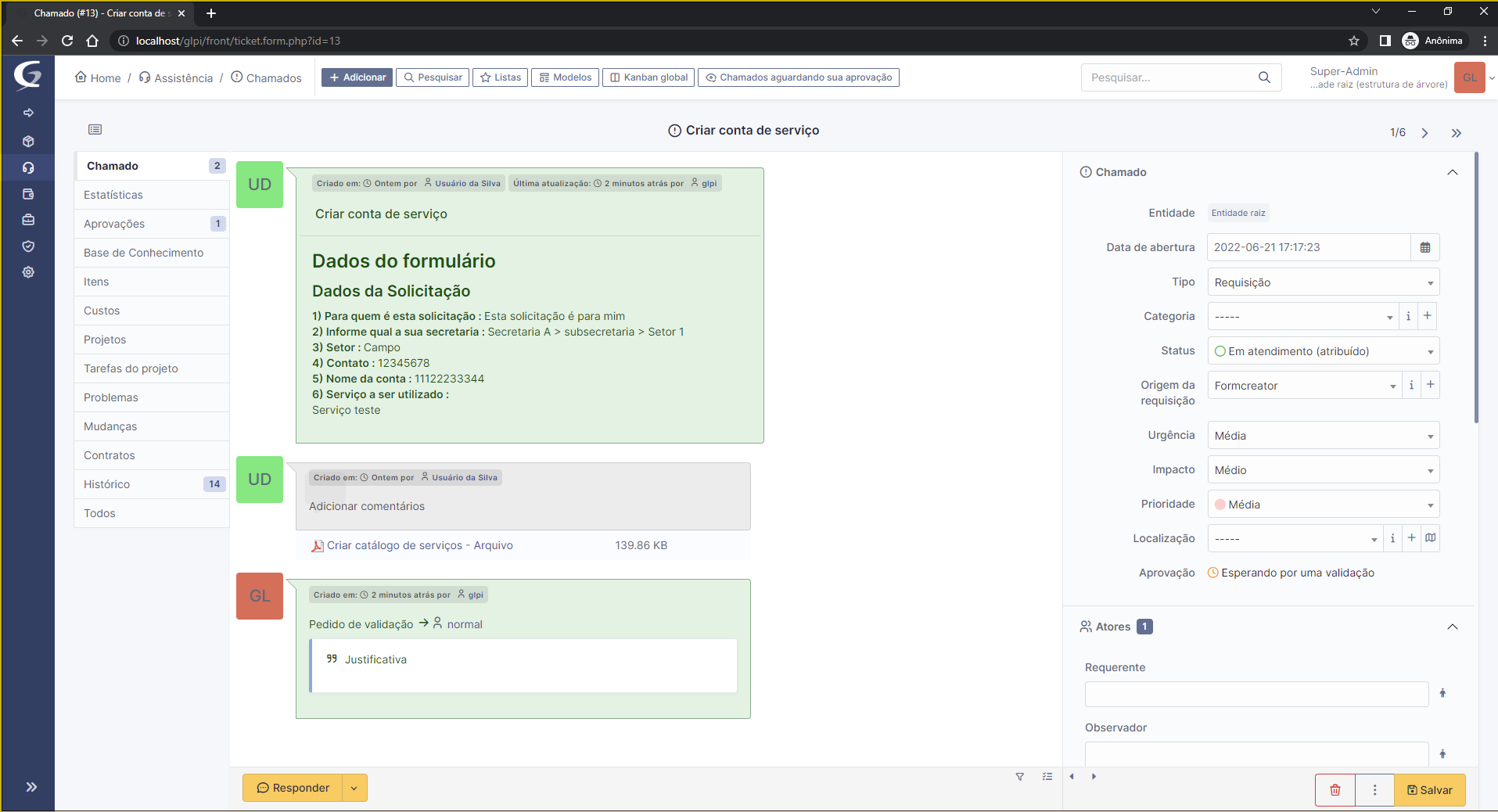Click the delete ticket trash icon

click(1335, 789)
